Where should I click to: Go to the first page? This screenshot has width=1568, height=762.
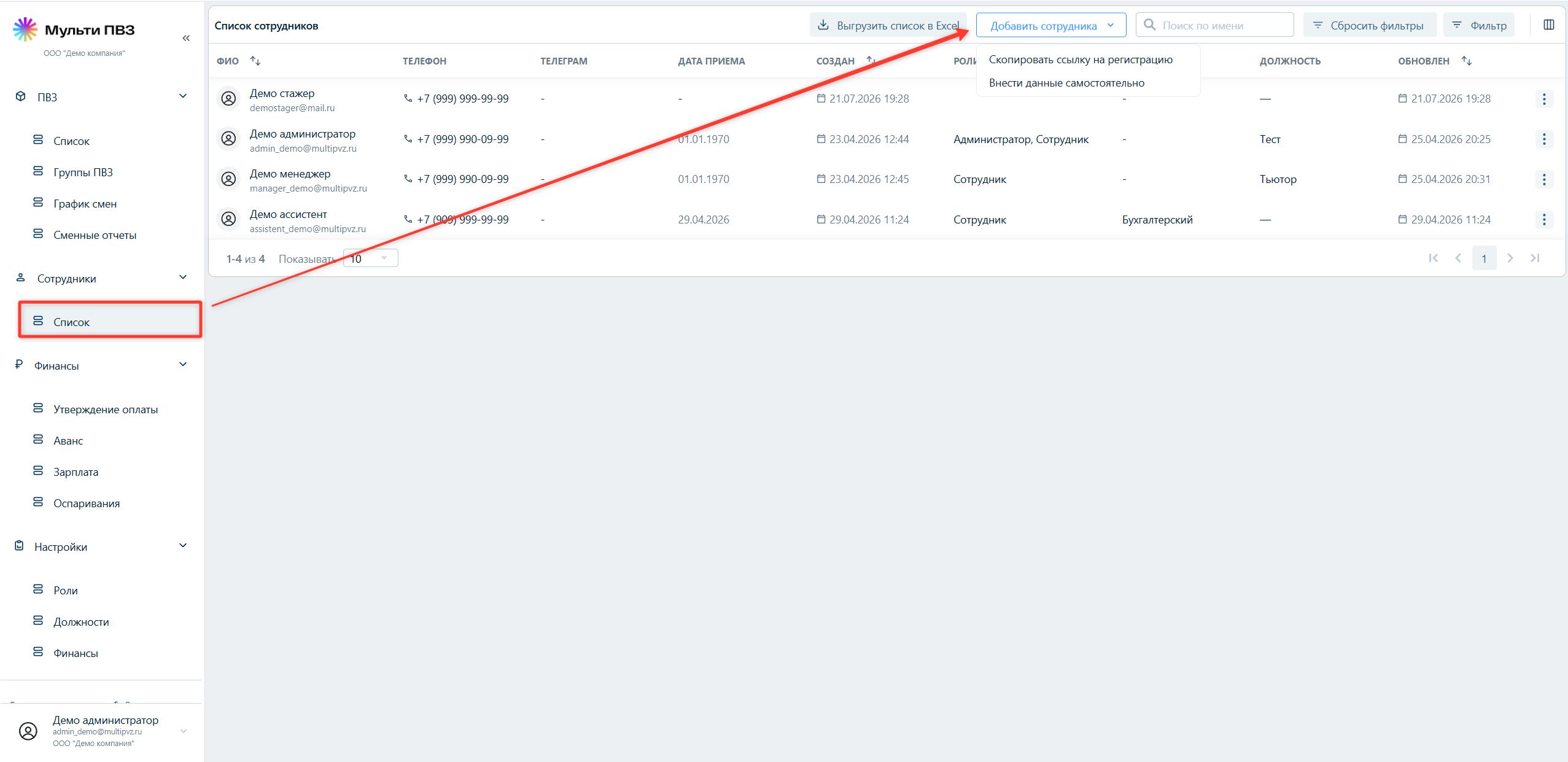(x=1433, y=258)
